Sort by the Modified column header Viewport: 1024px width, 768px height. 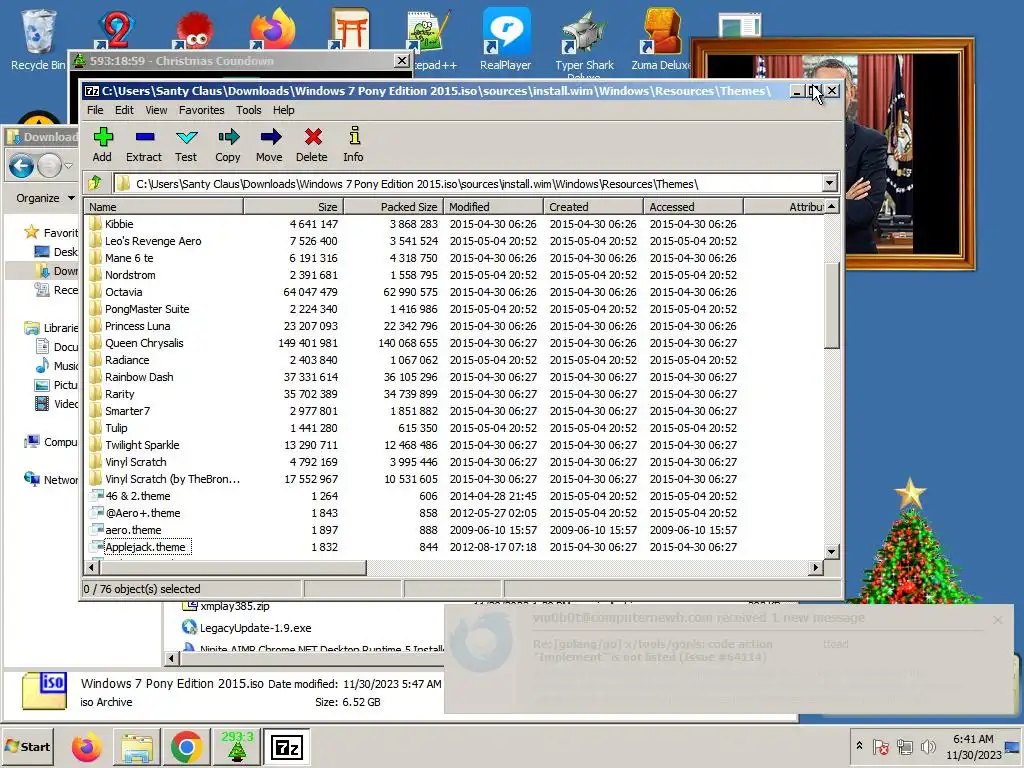494,206
